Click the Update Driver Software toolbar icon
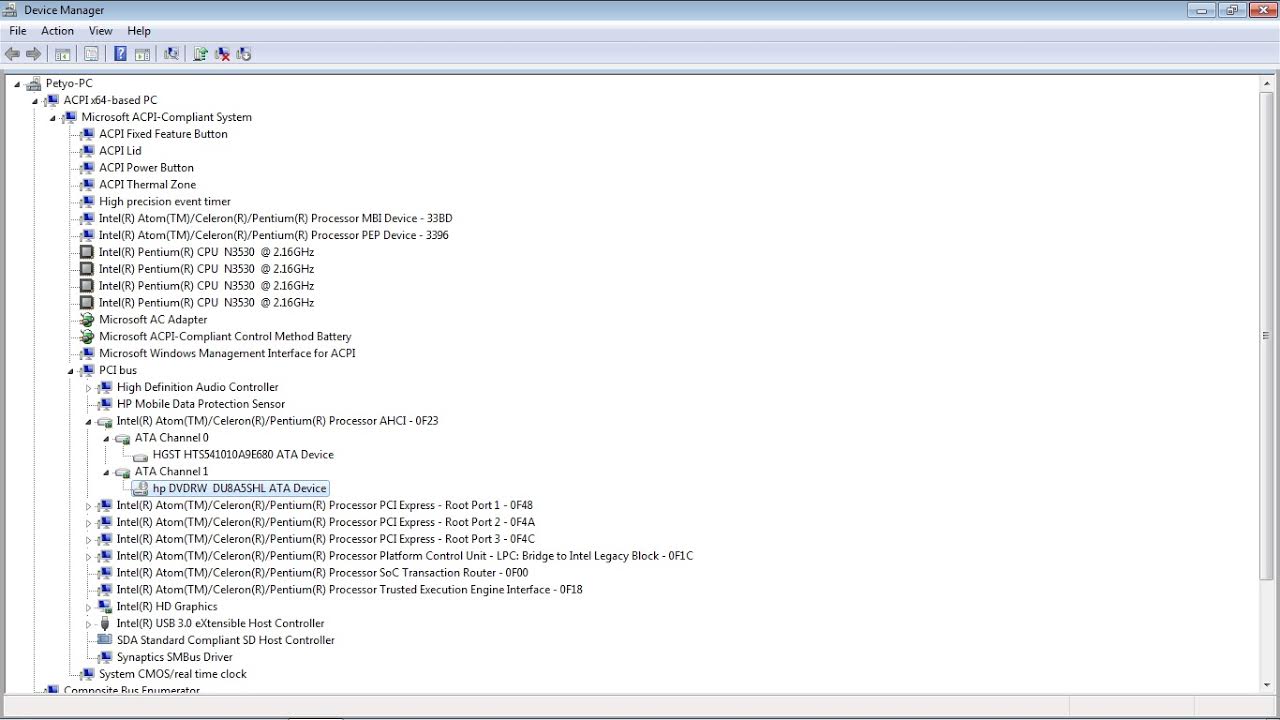 pos(200,54)
